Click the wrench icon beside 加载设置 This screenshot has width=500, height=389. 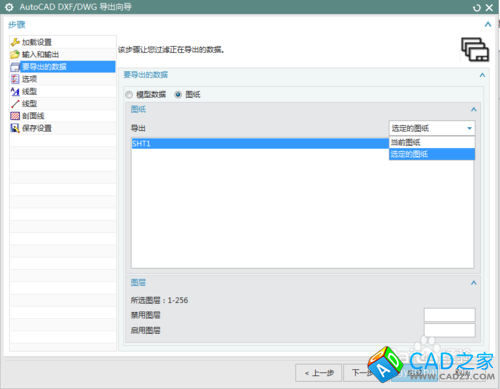tap(15, 42)
